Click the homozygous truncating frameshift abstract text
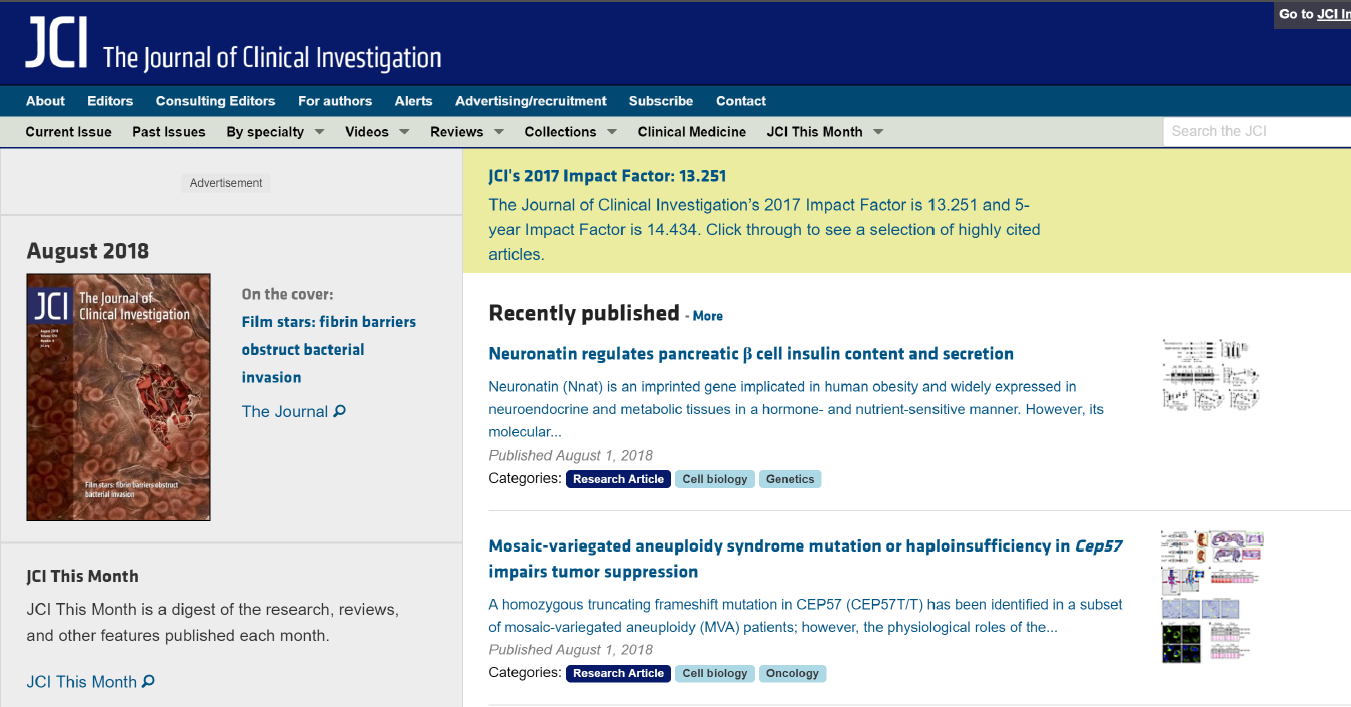This screenshot has height=707, width=1351. 805,616
